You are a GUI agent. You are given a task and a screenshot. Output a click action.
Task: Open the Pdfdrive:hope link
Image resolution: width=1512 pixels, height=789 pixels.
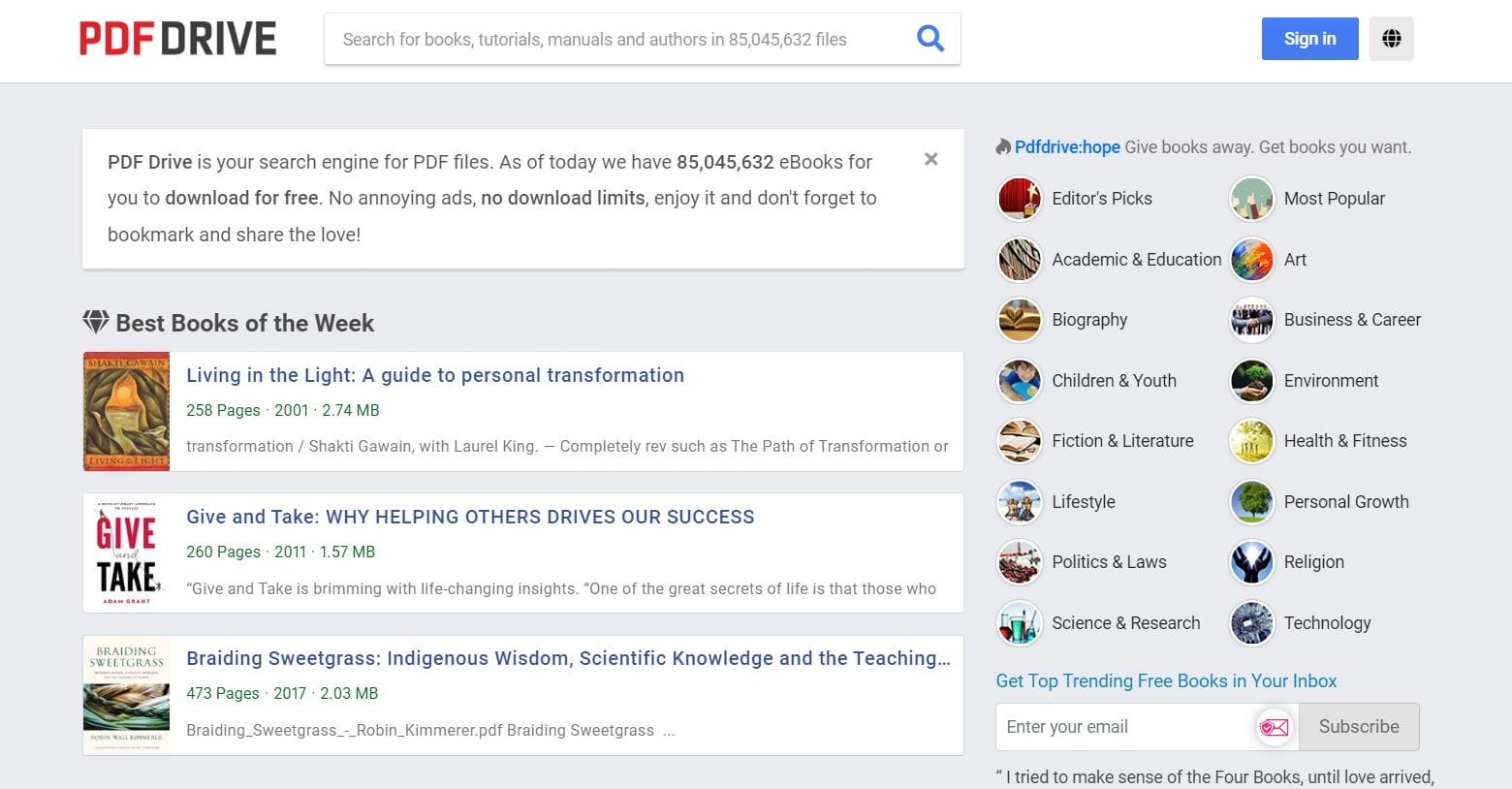(x=1066, y=146)
